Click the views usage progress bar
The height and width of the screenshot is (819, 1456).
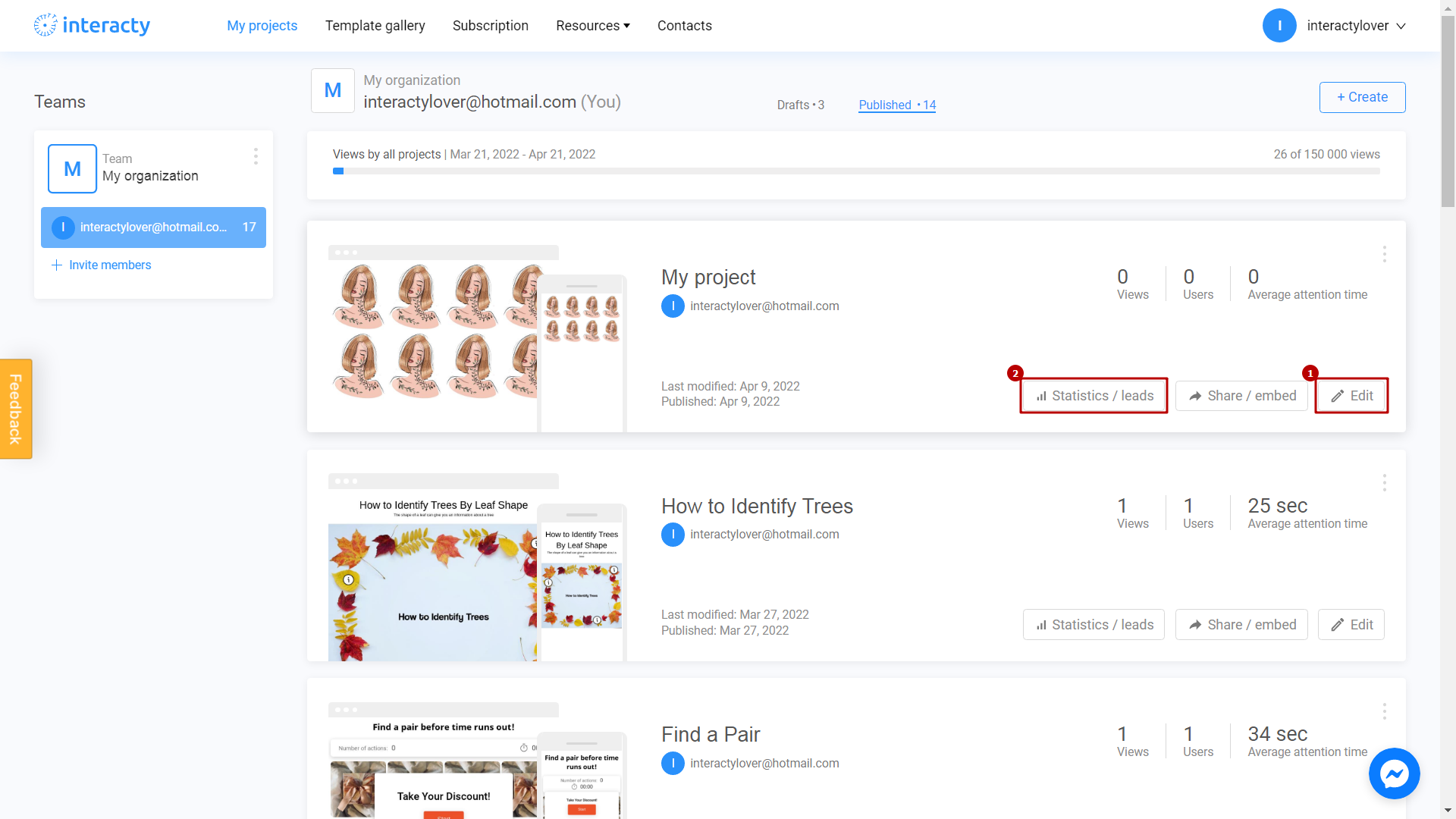click(x=856, y=171)
